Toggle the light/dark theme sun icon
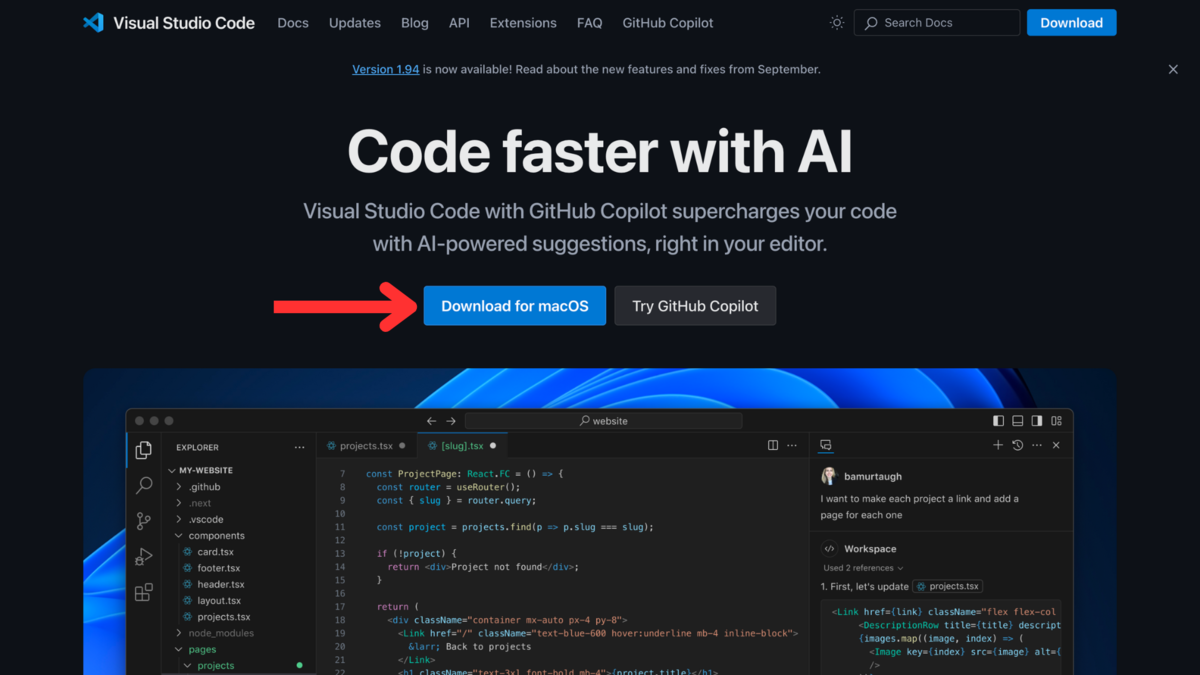Image resolution: width=1200 pixels, height=675 pixels. [x=837, y=23]
